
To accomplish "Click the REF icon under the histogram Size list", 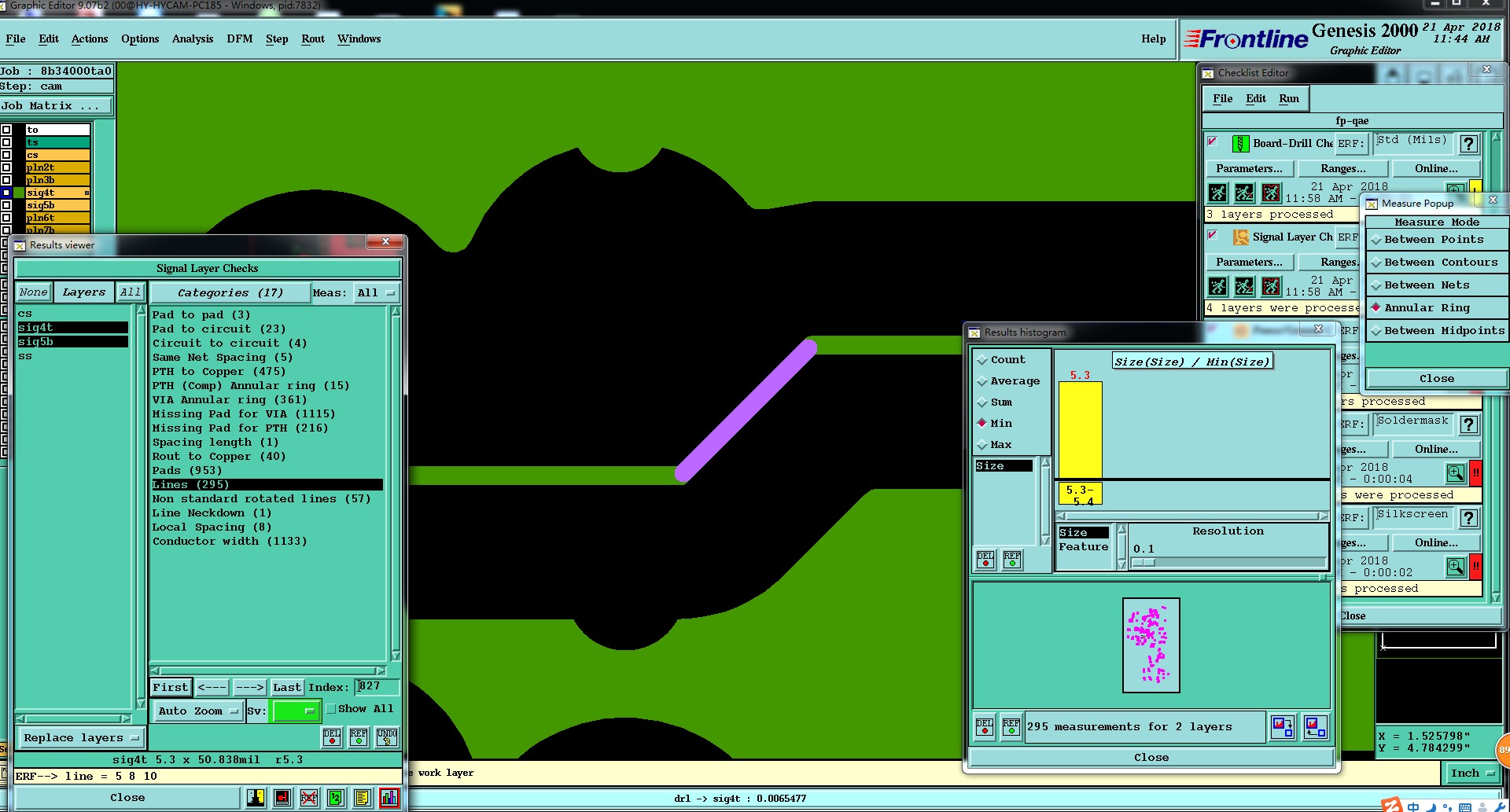I will coord(1012,559).
